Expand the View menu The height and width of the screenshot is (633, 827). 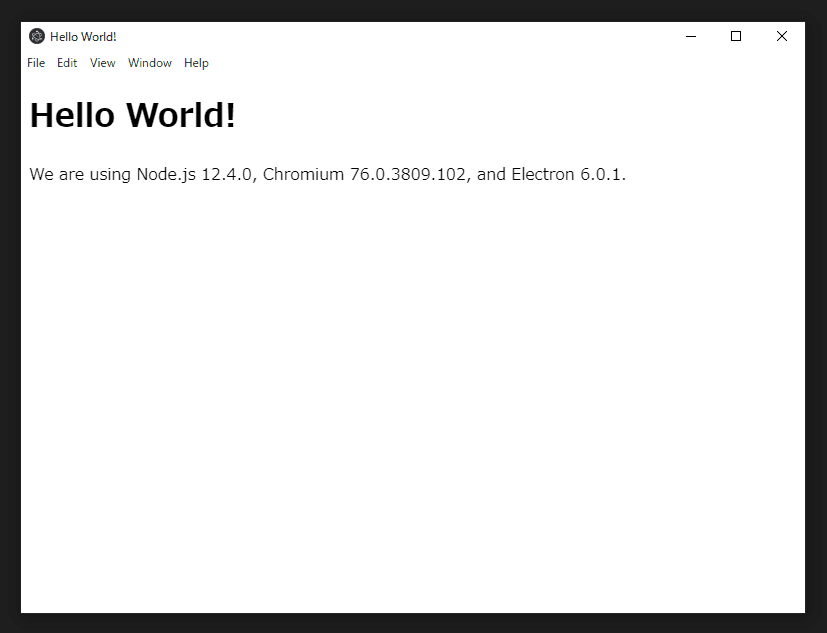pos(102,63)
